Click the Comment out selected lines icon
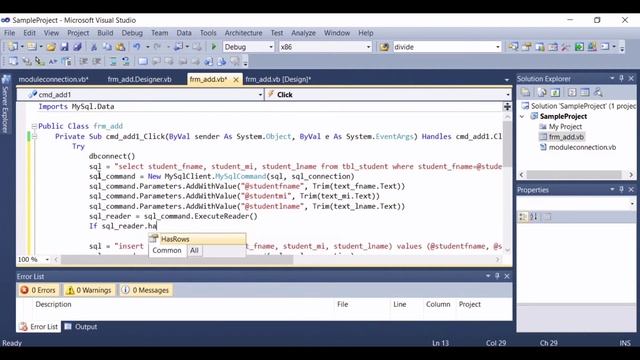640x360 pixels. click(x=113, y=62)
